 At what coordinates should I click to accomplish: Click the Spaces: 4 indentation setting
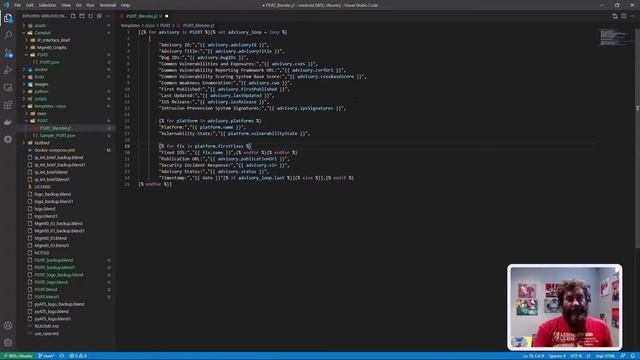click(x=557, y=356)
